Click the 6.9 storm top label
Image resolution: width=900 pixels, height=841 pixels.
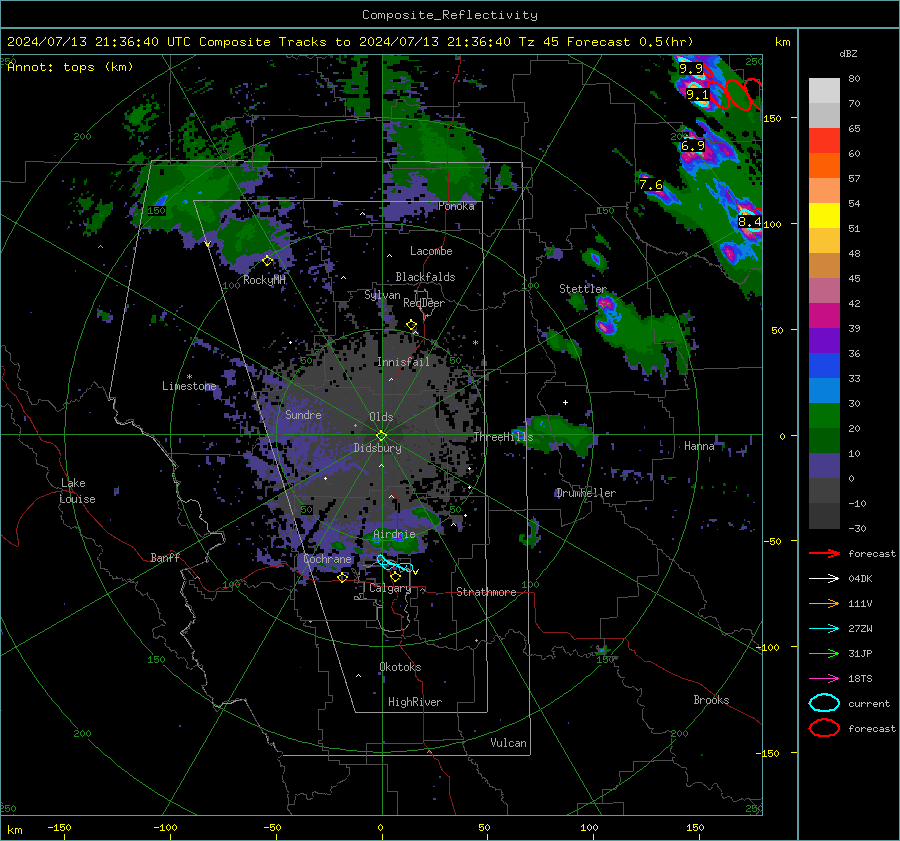point(693,146)
